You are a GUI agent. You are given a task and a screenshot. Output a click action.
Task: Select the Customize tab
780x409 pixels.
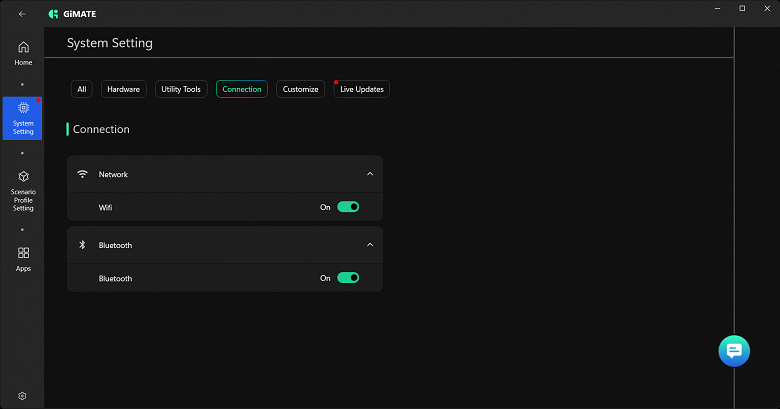point(300,89)
